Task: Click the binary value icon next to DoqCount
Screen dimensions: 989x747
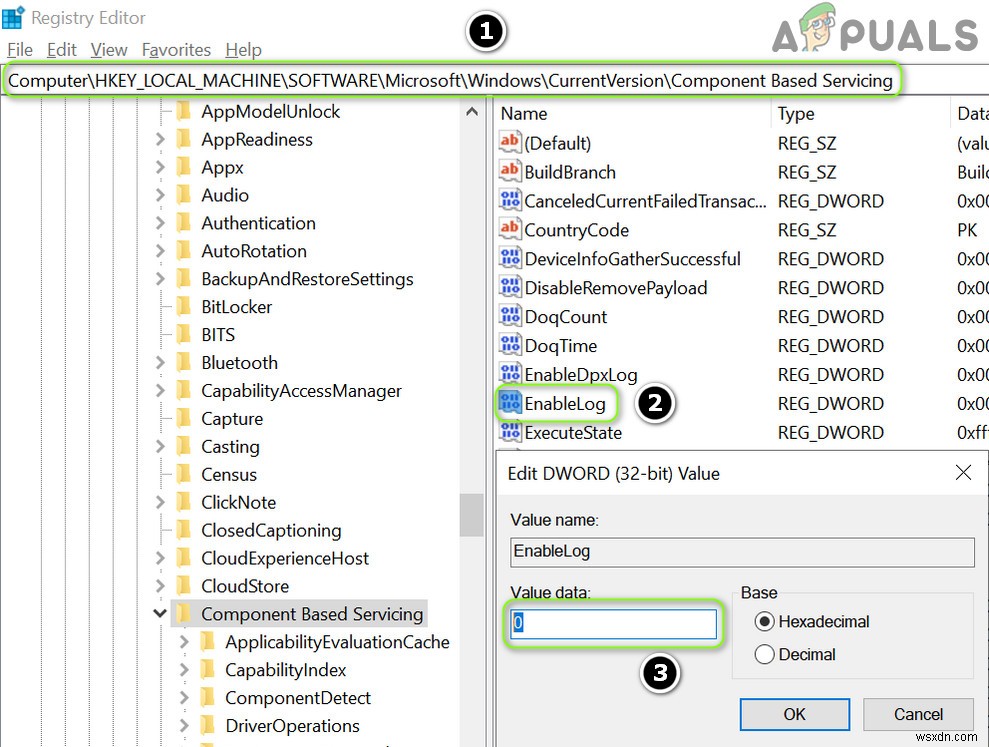Action: tap(510, 316)
